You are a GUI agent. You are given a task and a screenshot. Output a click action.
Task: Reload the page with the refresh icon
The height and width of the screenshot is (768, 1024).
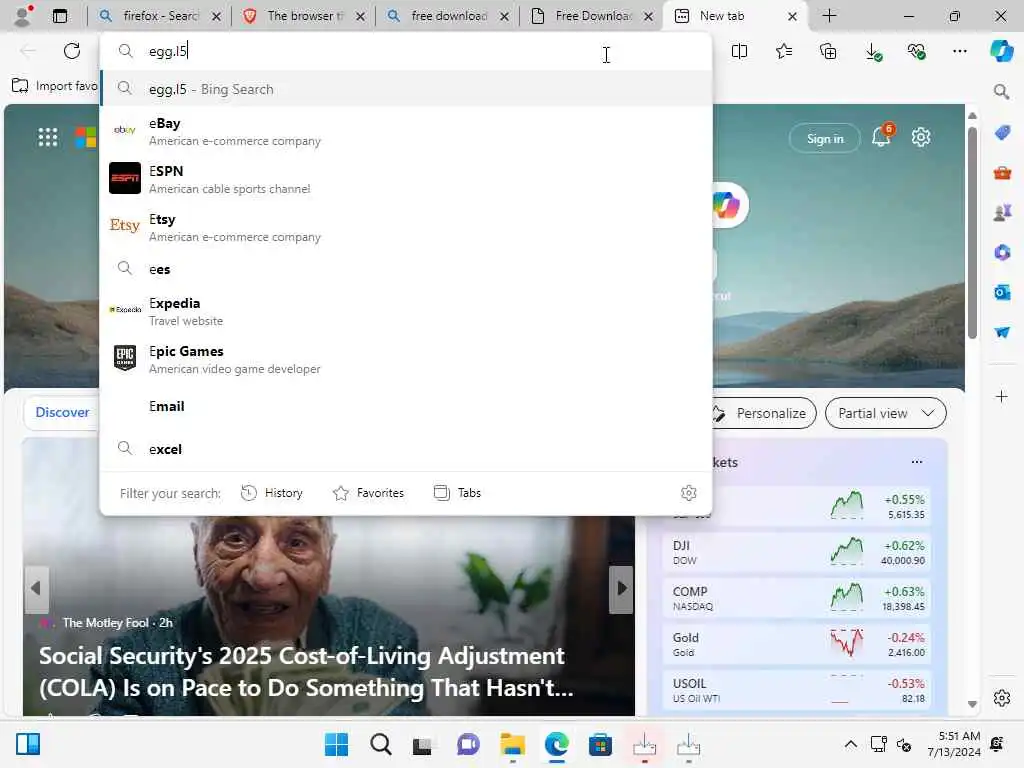72,51
